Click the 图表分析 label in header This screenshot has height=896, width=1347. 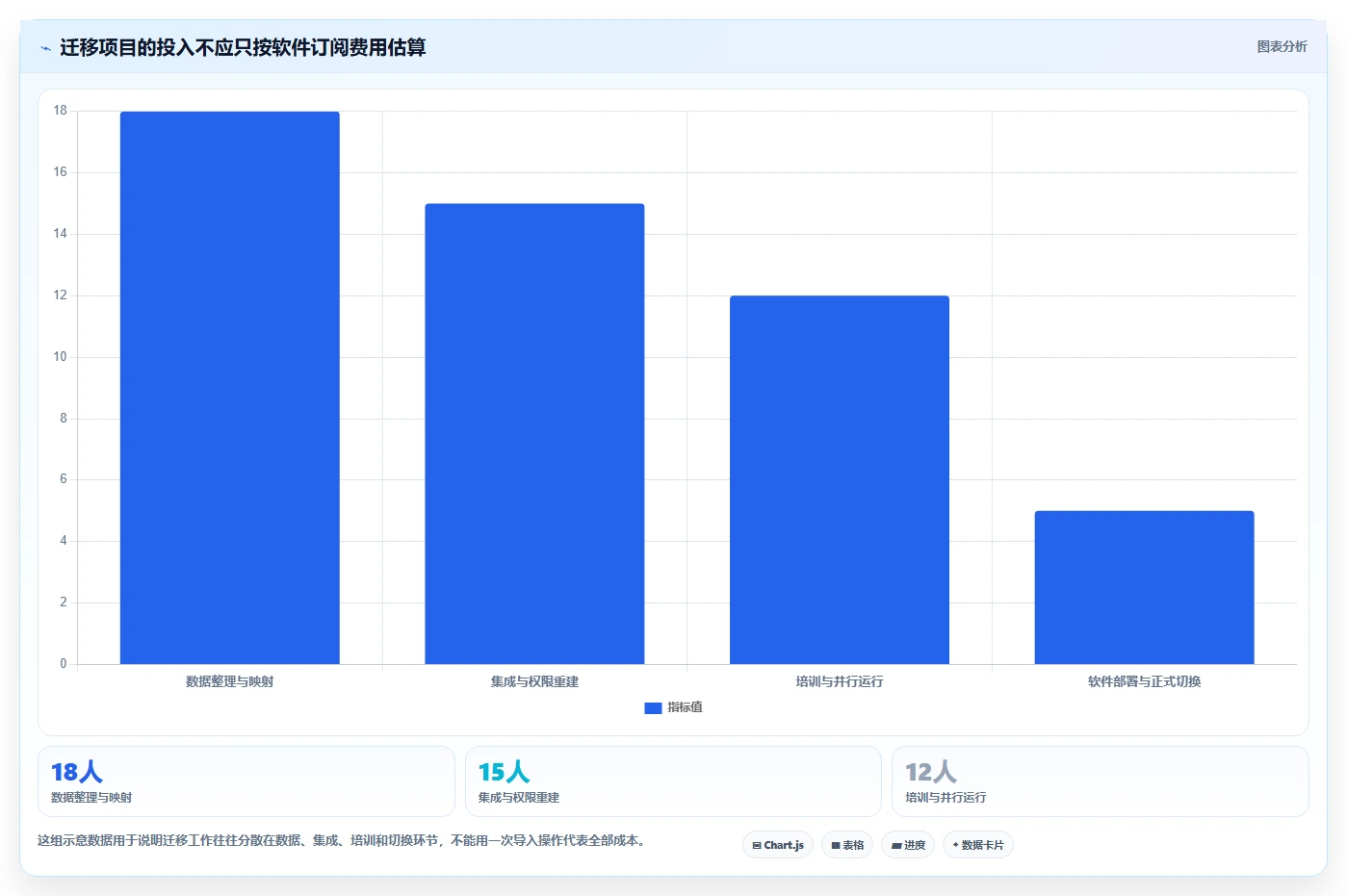coord(1282,46)
